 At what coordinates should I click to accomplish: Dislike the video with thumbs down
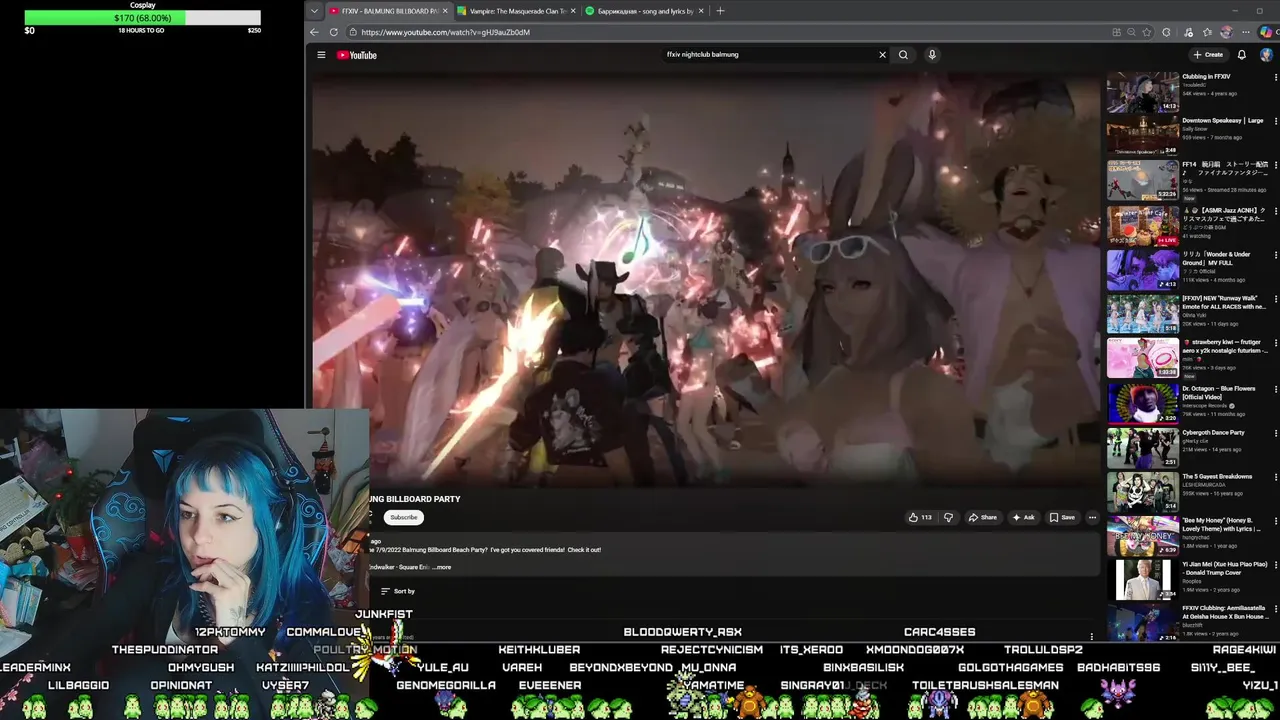(x=948, y=517)
